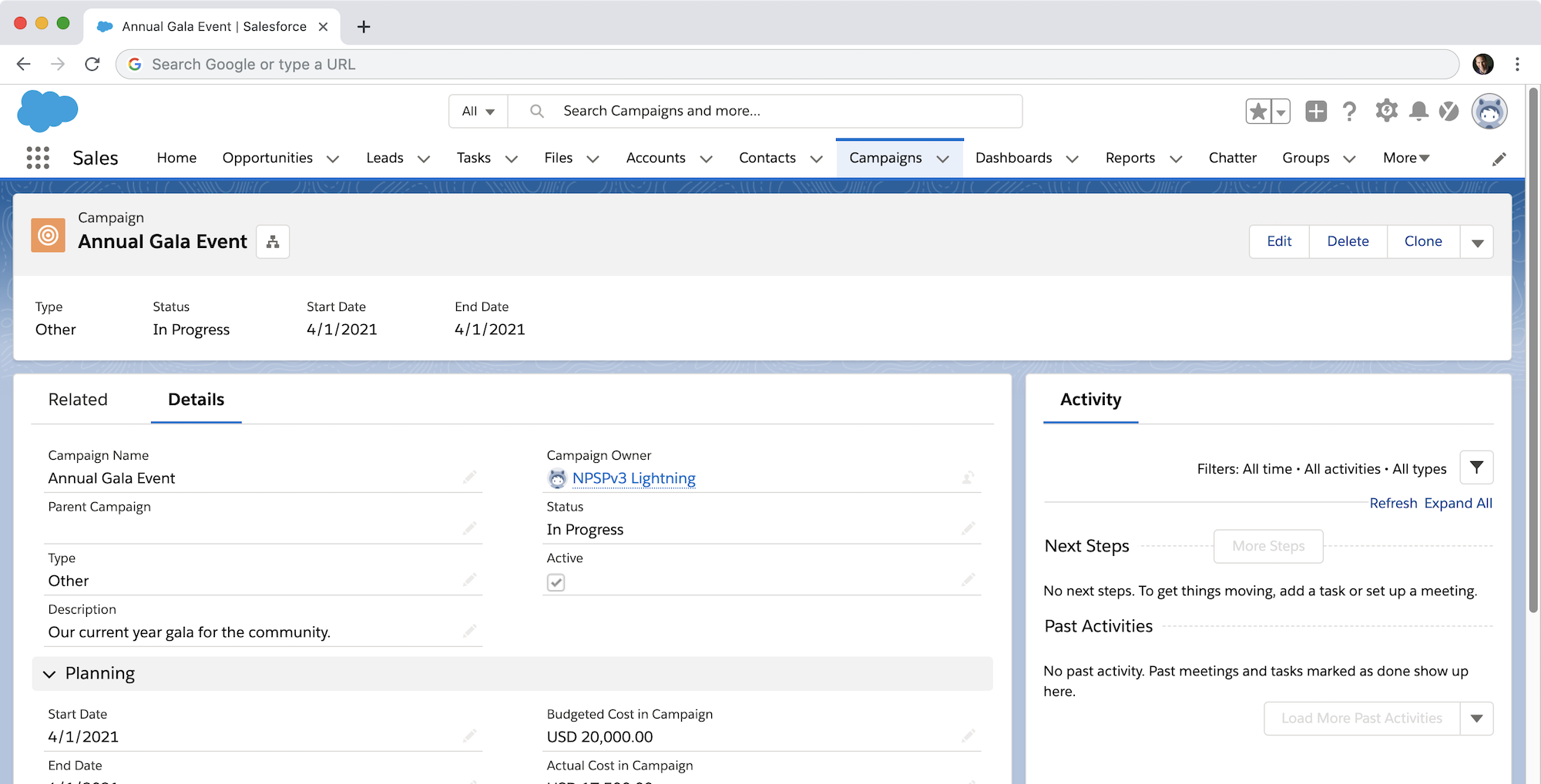The height and width of the screenshot is (784, 1541).
Task: Click the More Steps button
Action: point(1268,546)
